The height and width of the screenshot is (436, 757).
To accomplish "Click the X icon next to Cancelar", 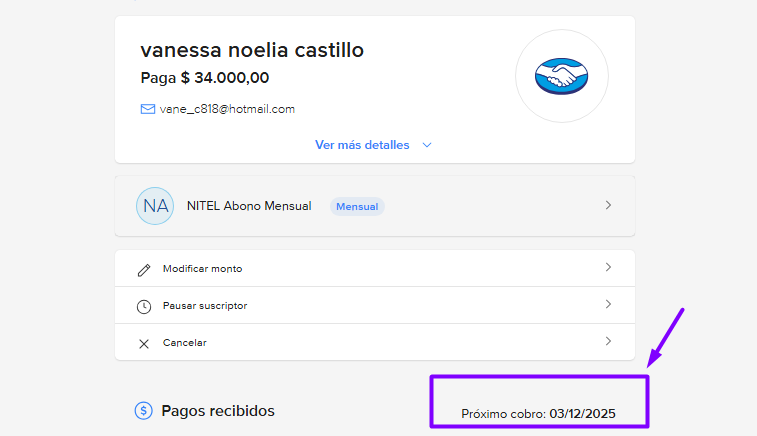I will (x=144, y=343).
